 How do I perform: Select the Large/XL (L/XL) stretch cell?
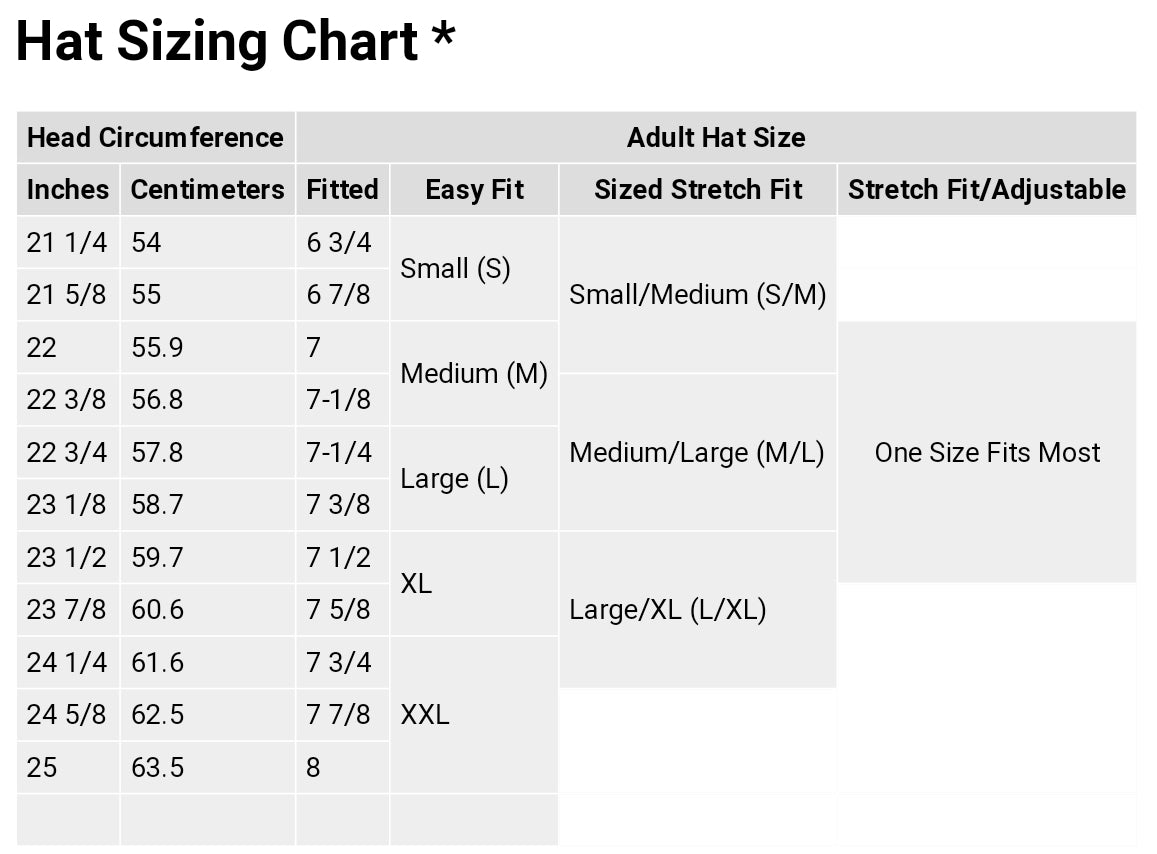pos(668,610)
